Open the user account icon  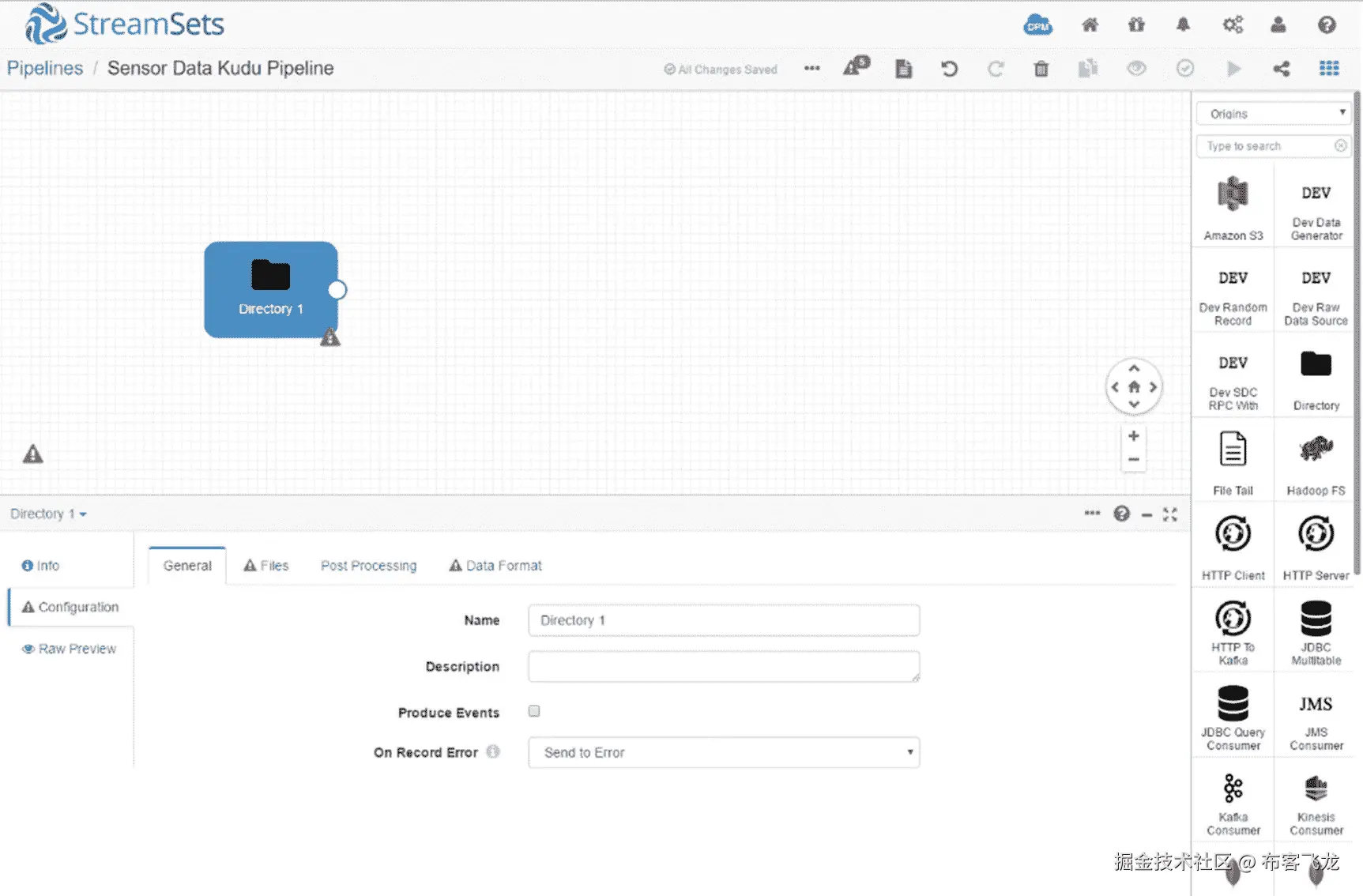pyautogui.click(x=1278, y=25)
